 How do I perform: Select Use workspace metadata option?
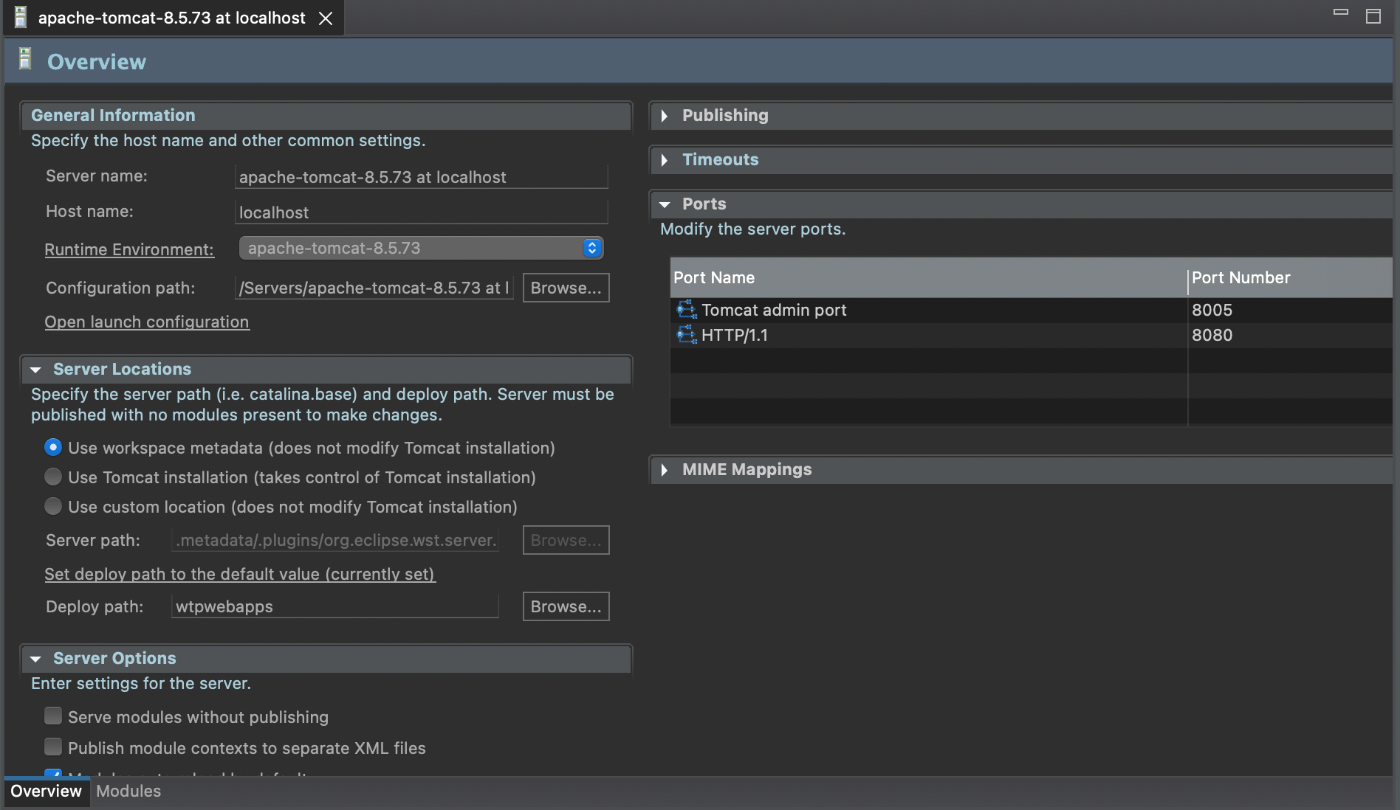pos(53,448)
